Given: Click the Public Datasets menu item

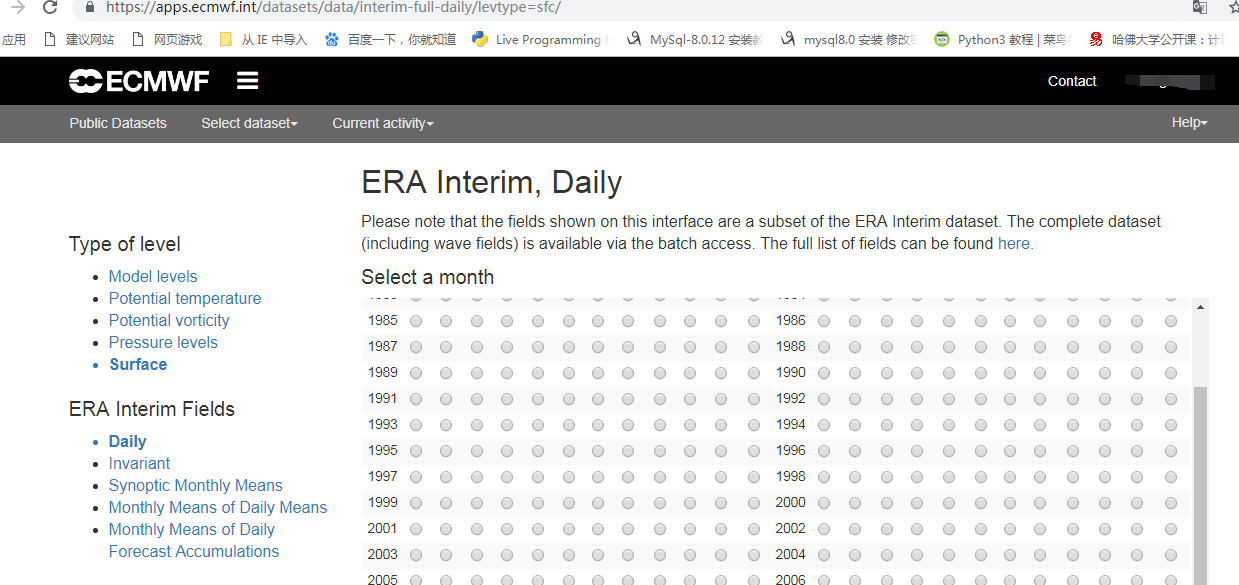Looking at the screenshot, I should pos(117,123).
